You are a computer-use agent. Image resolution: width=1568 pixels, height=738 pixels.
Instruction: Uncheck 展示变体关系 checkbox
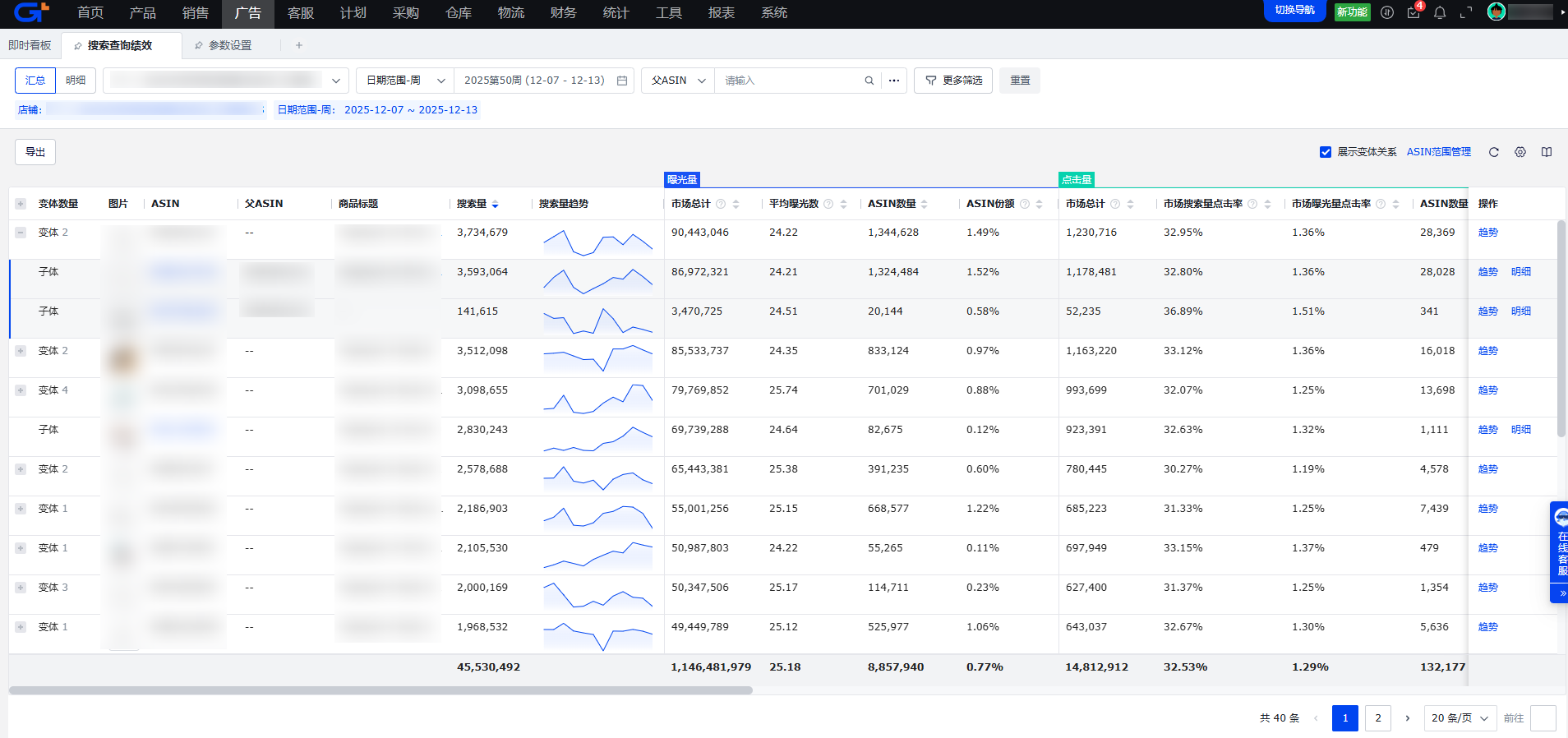[x=1326, y=152]
